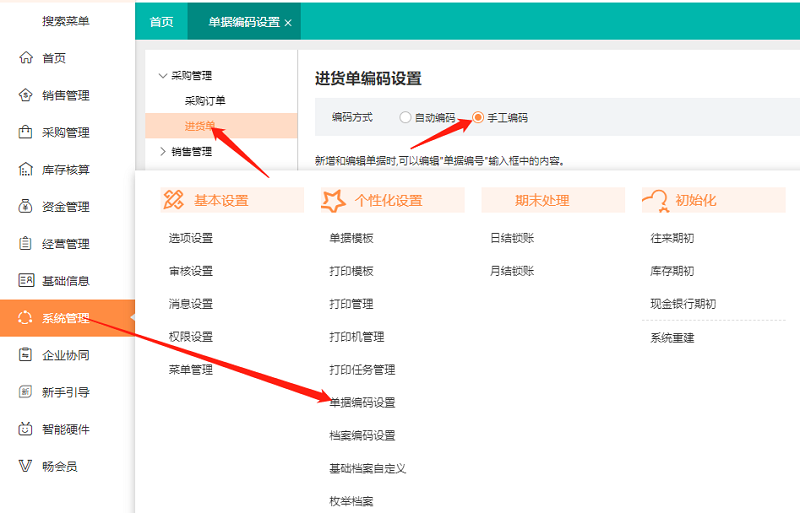Click the 智能硬件 robot icon
The width and height of the screenshot is (800, 513).
(26, 429)
